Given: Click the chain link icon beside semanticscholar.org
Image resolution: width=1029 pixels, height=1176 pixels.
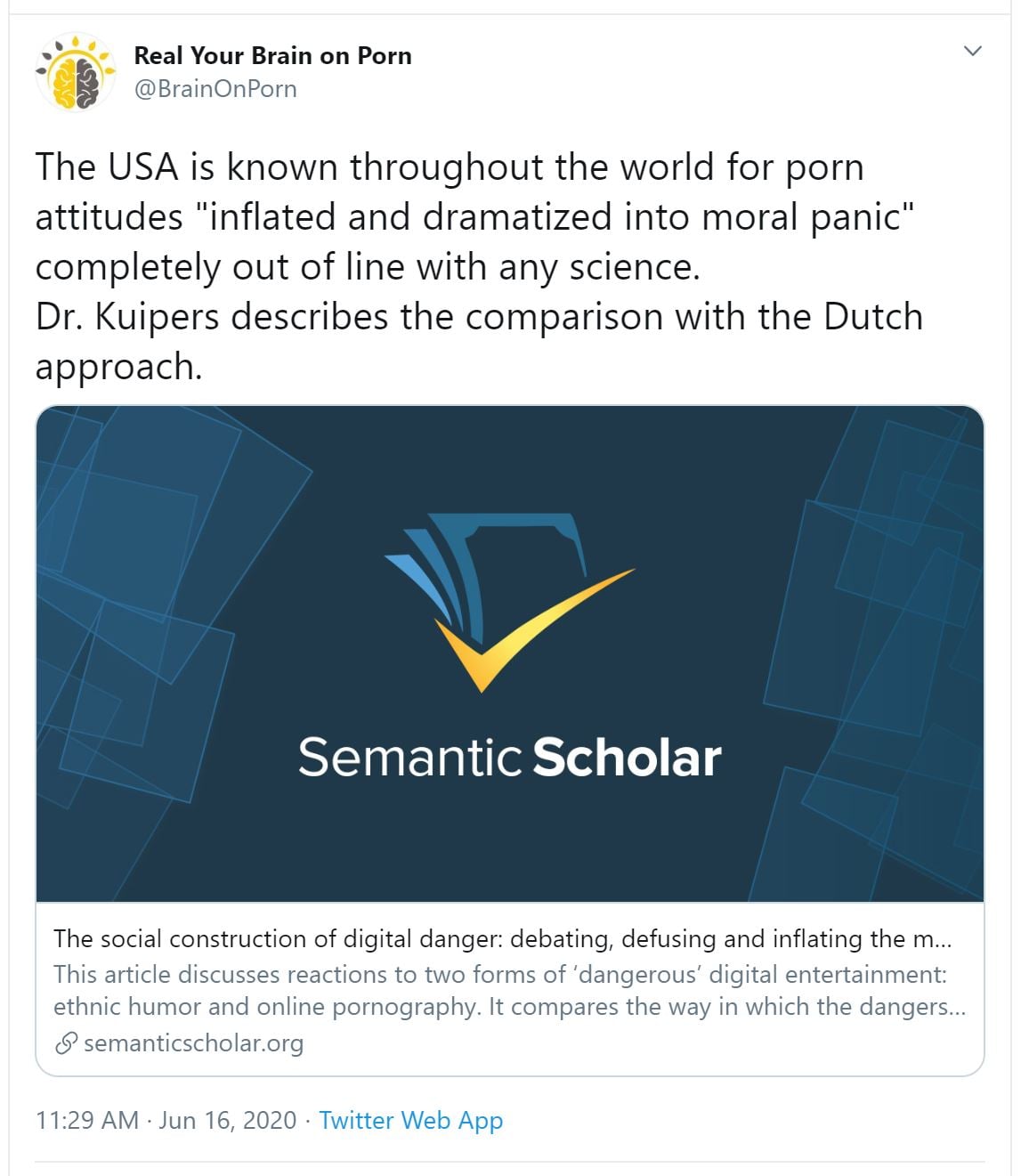Looking at the screenshot, I should 65,1043.
